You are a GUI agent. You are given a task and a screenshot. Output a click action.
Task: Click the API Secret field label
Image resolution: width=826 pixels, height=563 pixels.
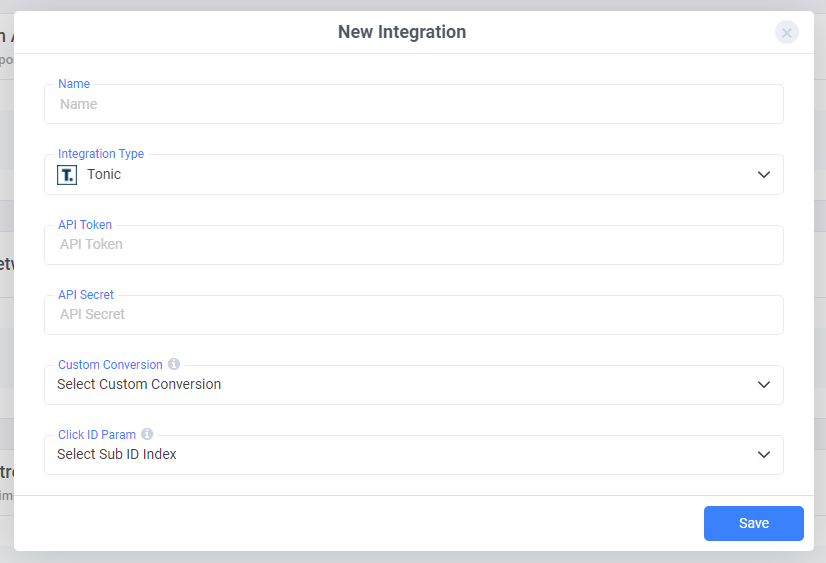click(86, 295)
